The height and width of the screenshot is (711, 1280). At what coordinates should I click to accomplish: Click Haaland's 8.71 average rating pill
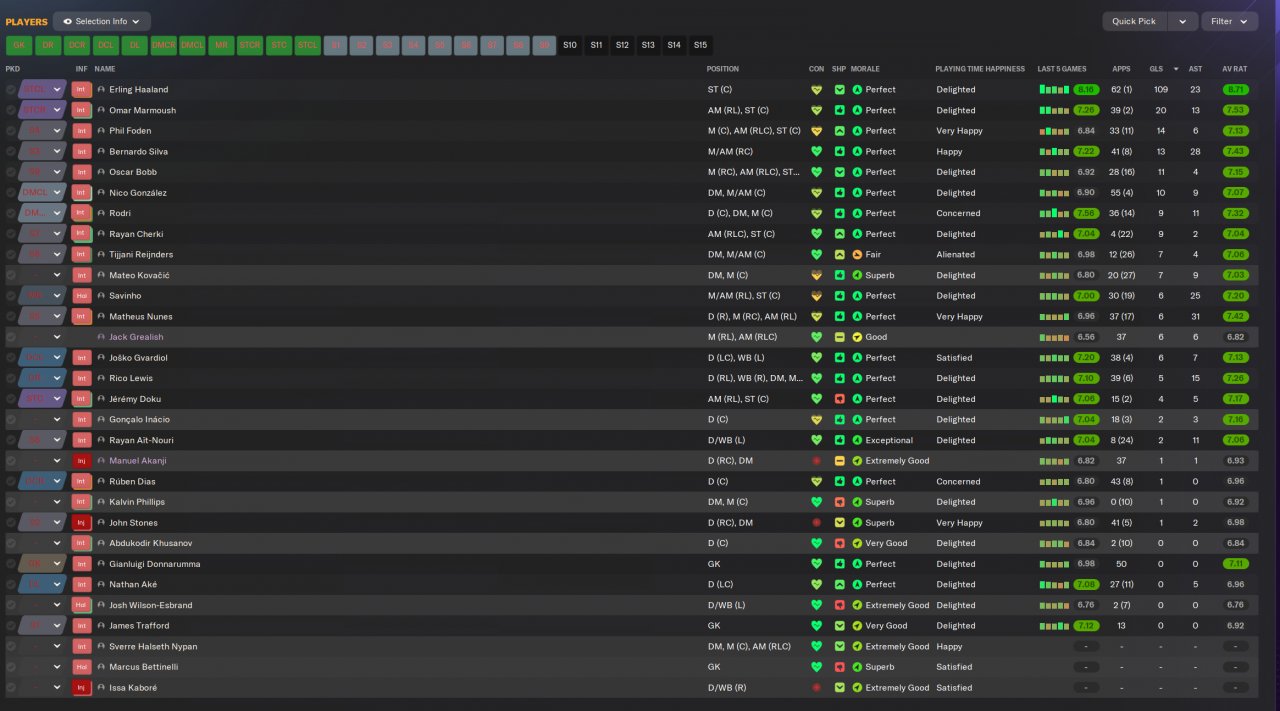pos(1234,90)
